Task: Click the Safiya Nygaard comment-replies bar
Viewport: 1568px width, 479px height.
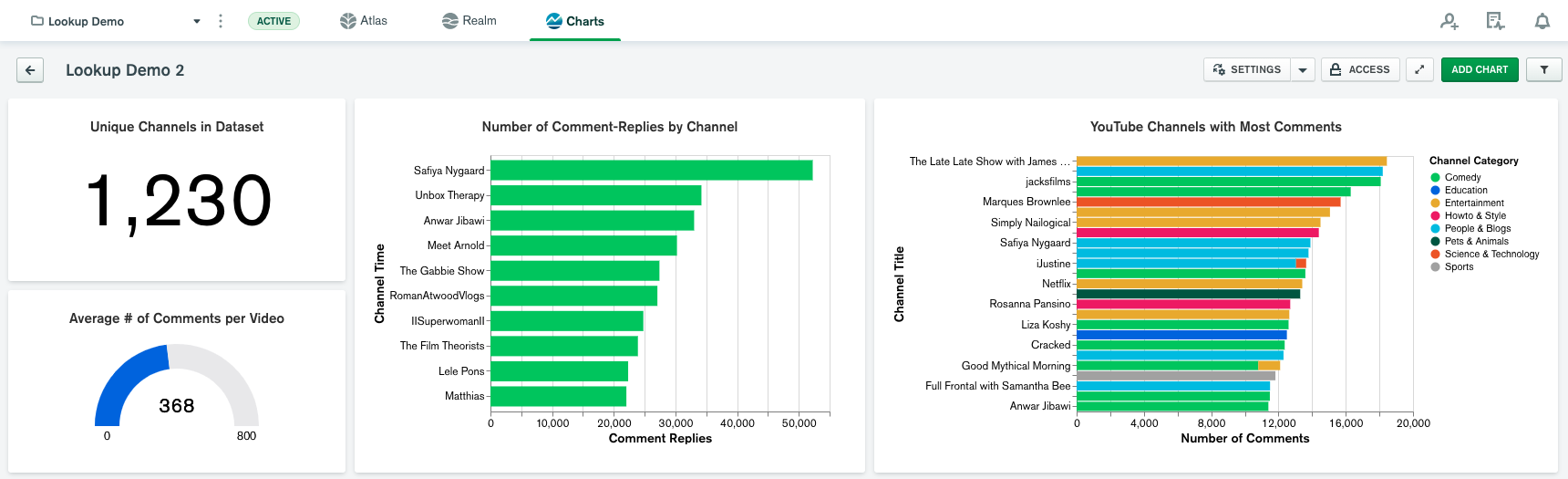Action: tap(651, 171)
